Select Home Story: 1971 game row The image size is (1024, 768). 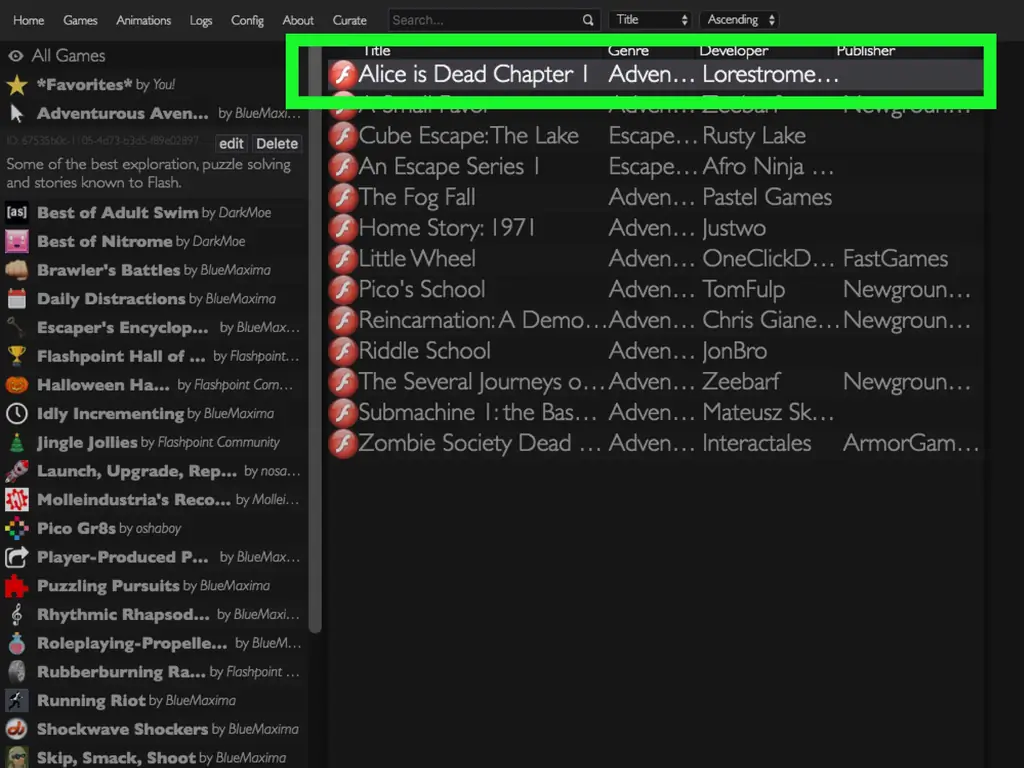655,229
